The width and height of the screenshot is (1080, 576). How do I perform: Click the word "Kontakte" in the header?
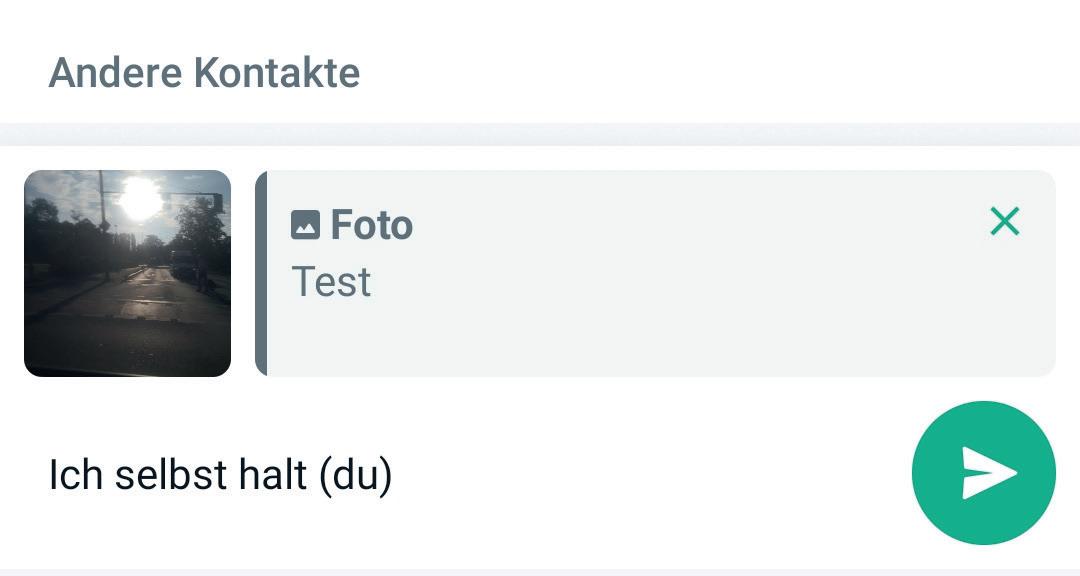[276, 73]
